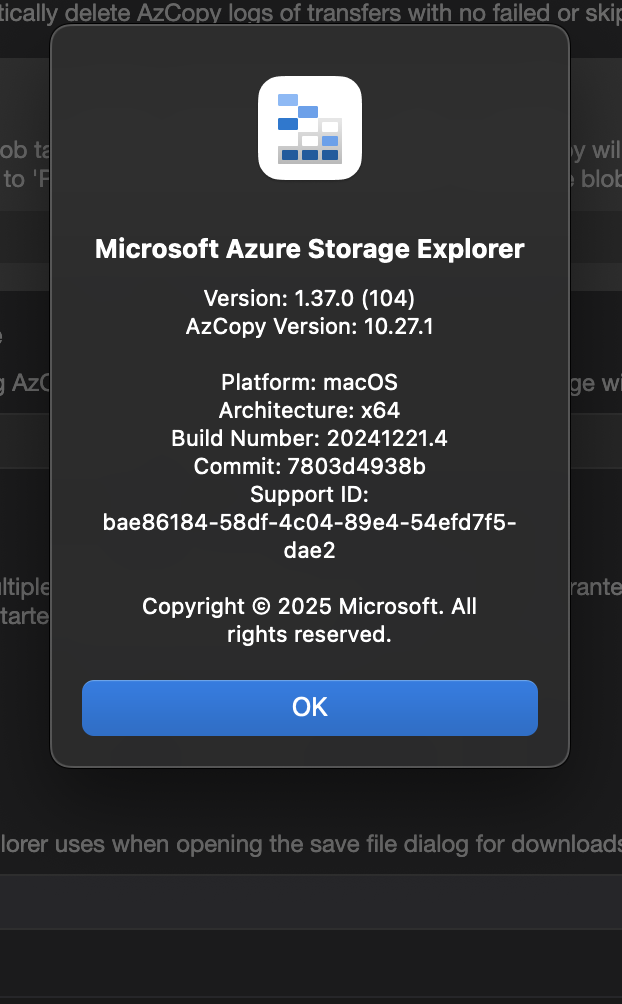622x1004 pixels.
Task: Select the Architecture: x64 text
Action: pyautogui.click(x=309, y=410)
